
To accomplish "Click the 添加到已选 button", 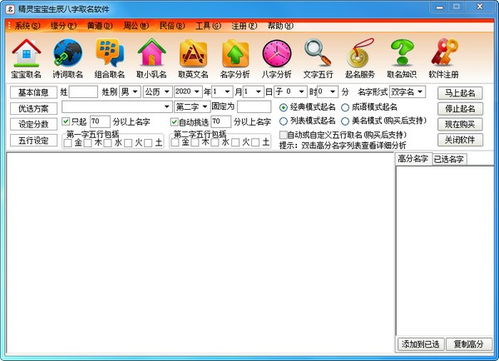I will [421, 344].
